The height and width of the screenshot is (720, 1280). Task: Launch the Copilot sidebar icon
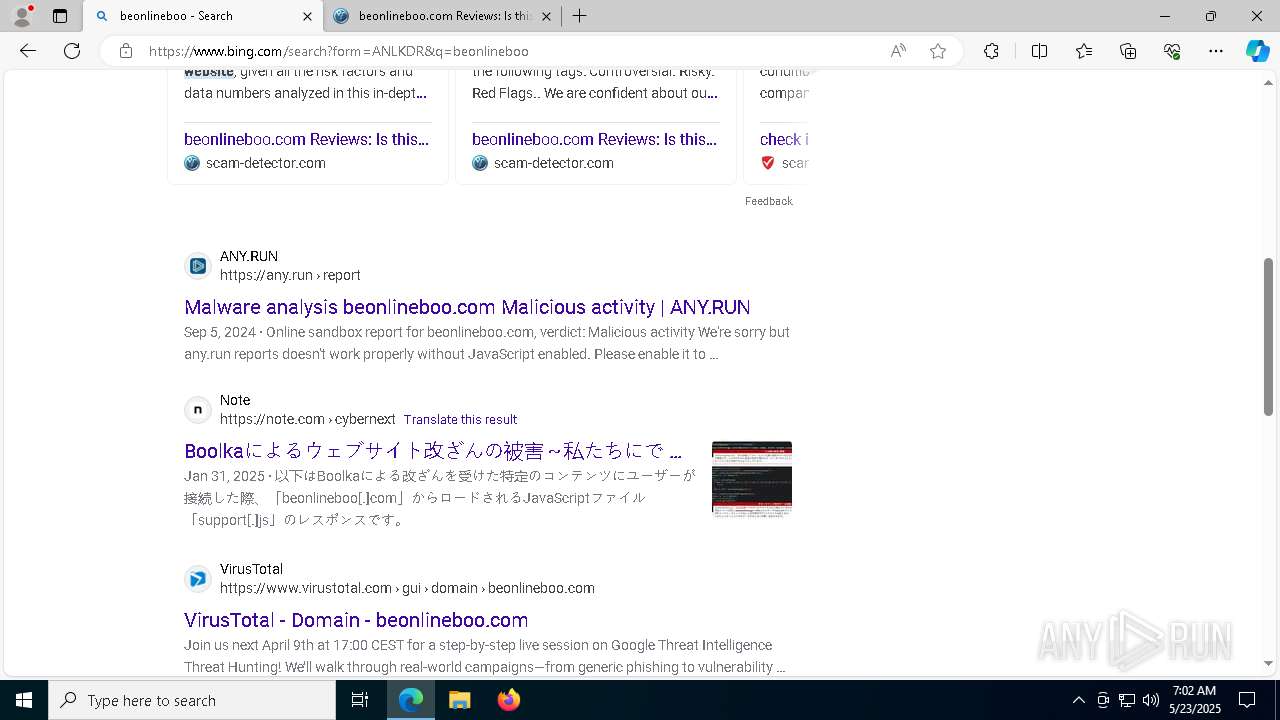coord(1257,51)
